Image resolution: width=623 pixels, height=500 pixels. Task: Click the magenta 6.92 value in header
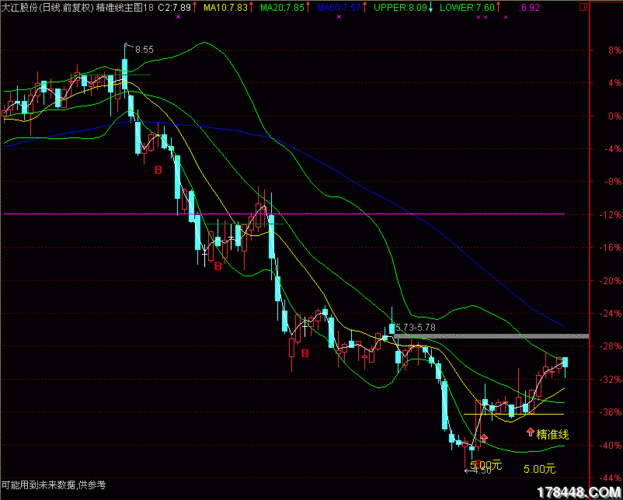pyautogui.click(x=529, y=7)
